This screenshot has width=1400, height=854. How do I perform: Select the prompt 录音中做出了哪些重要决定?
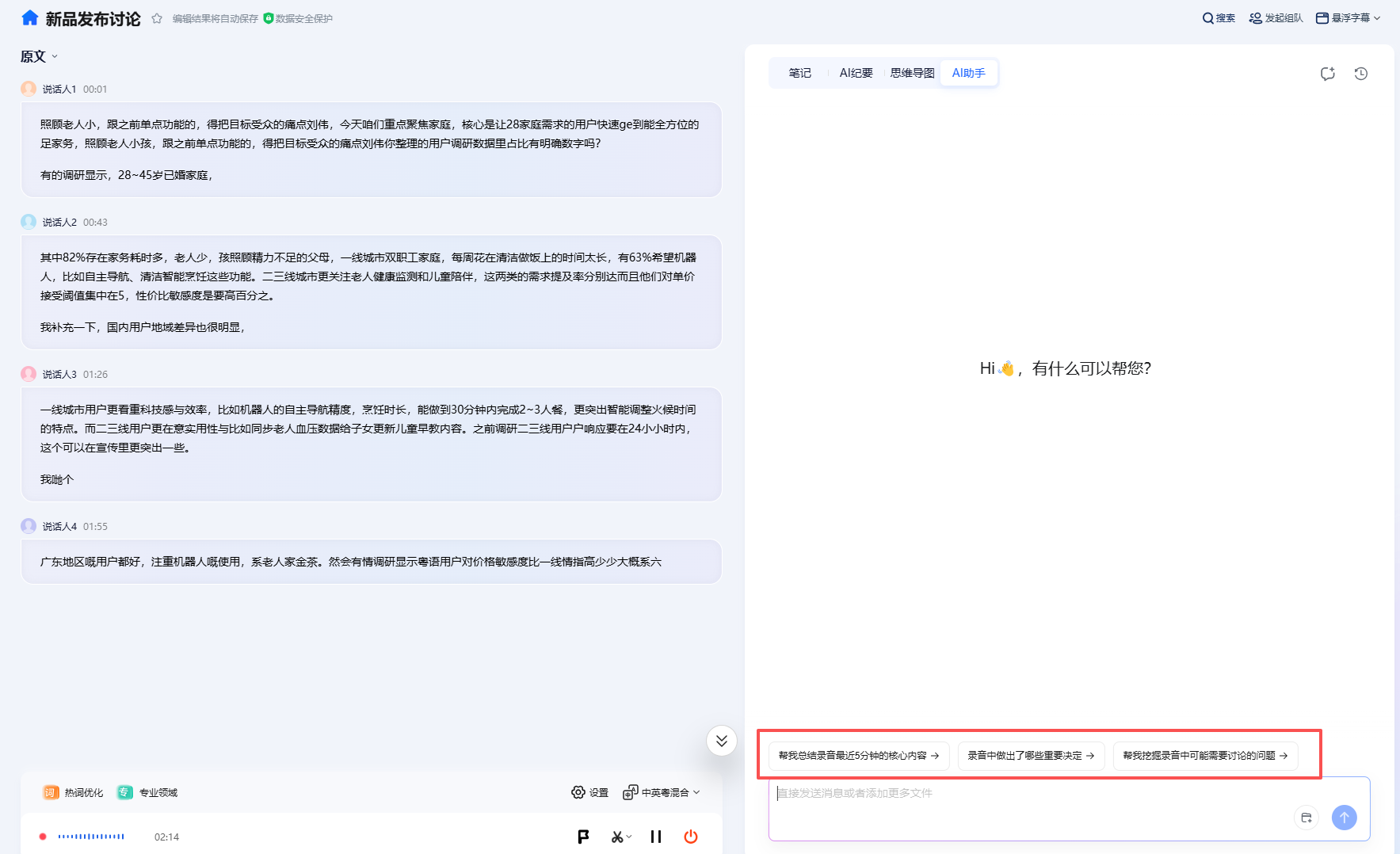pyautogui.click(x=1031, y=755)
